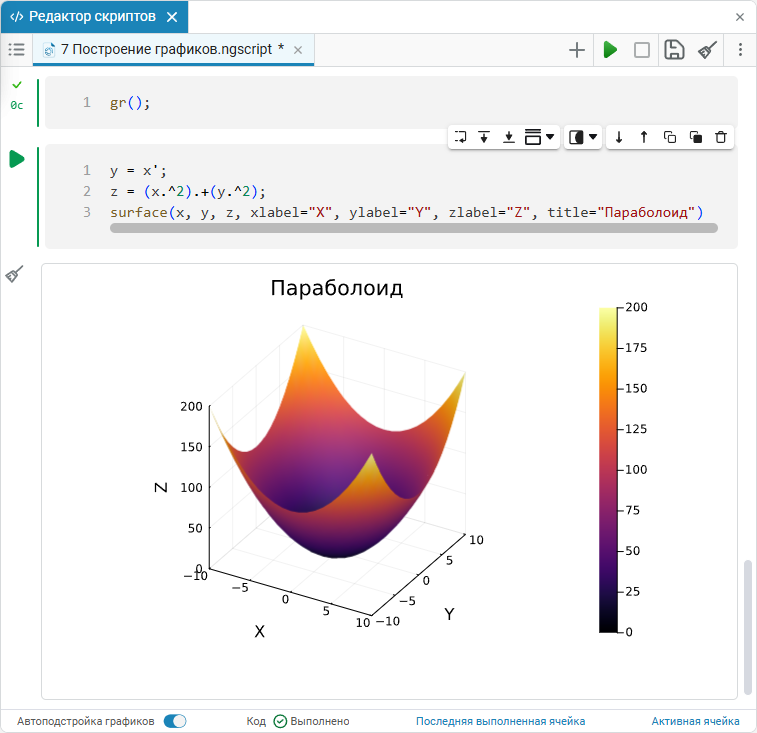Image resolution: width=757 pixels, height=733 pixels.
Task: Click the run-and-advance cell icon in the cell toolbar
Action: point(460,137)
